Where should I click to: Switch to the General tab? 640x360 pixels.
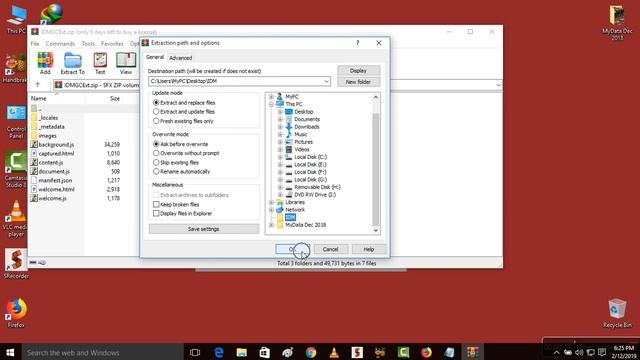coord(155,57)
